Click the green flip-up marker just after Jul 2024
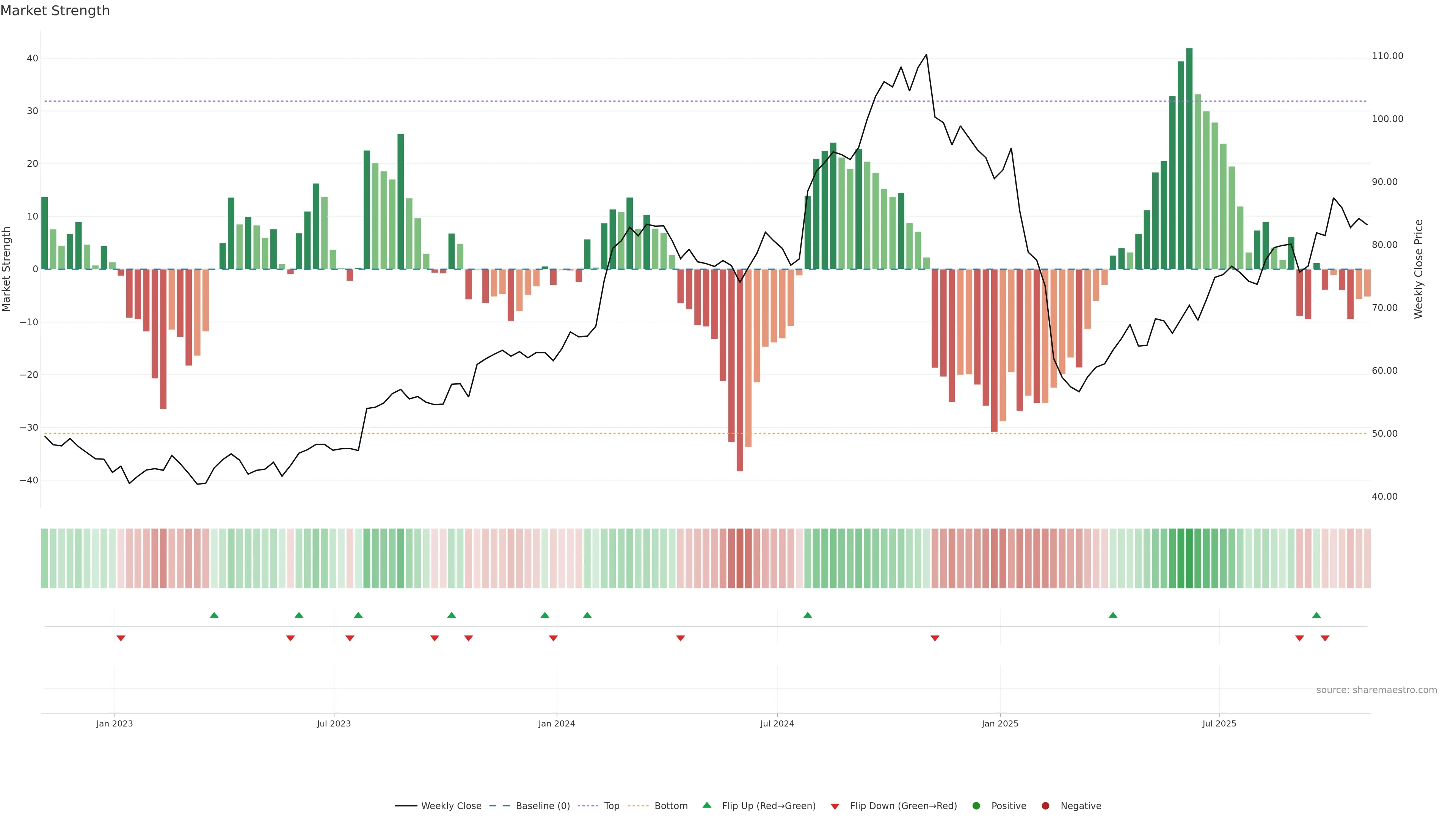 (x=808, y=615)
